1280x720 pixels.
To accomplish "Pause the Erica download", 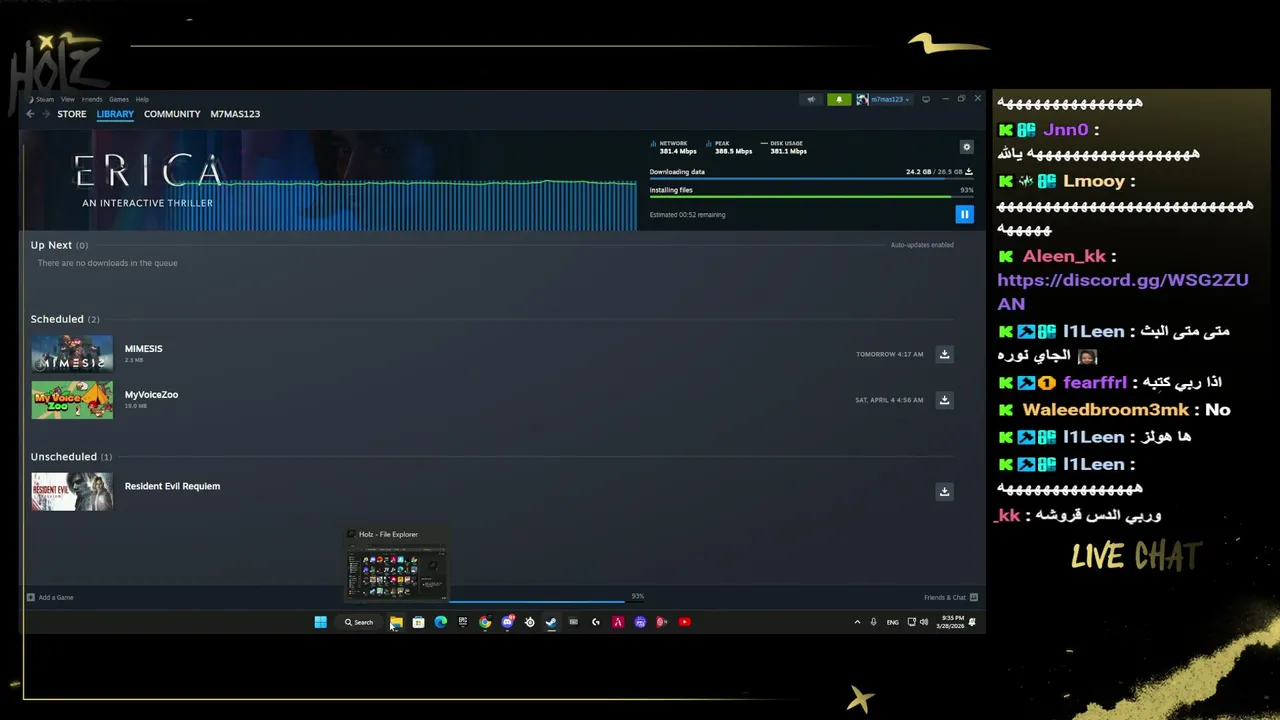I will point(964,214).
